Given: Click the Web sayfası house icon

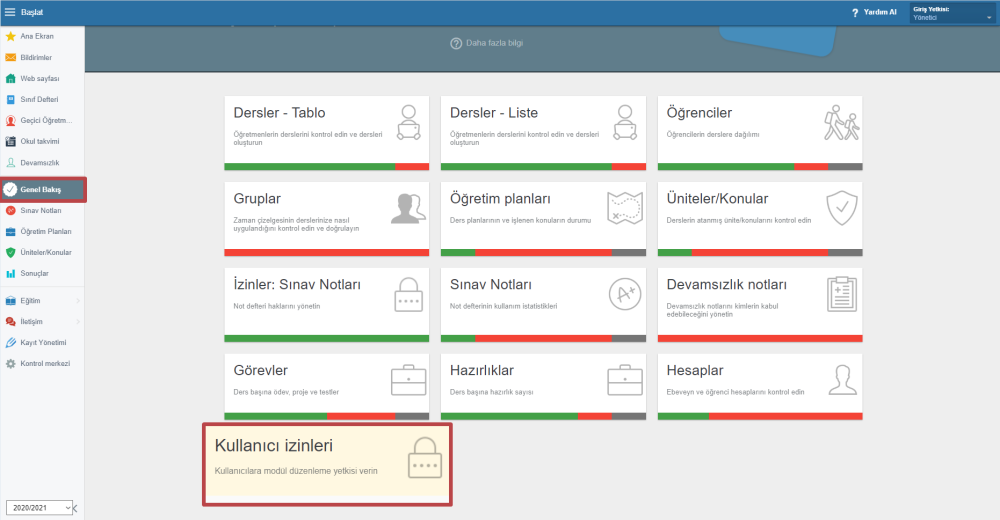Looking at the screenshot, I should coord(10,78).
